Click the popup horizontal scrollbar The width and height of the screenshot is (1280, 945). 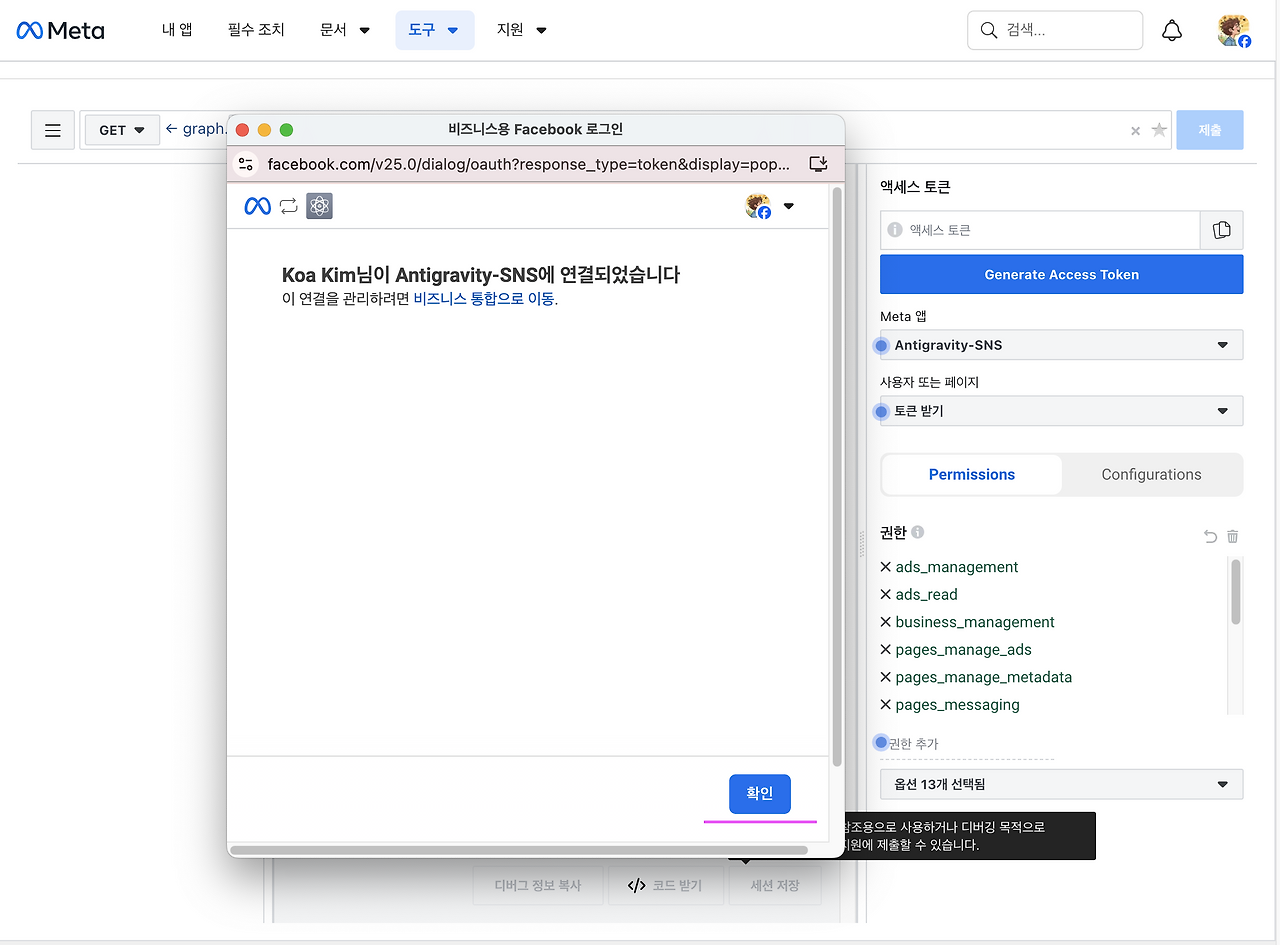click(x=518, y=850)
